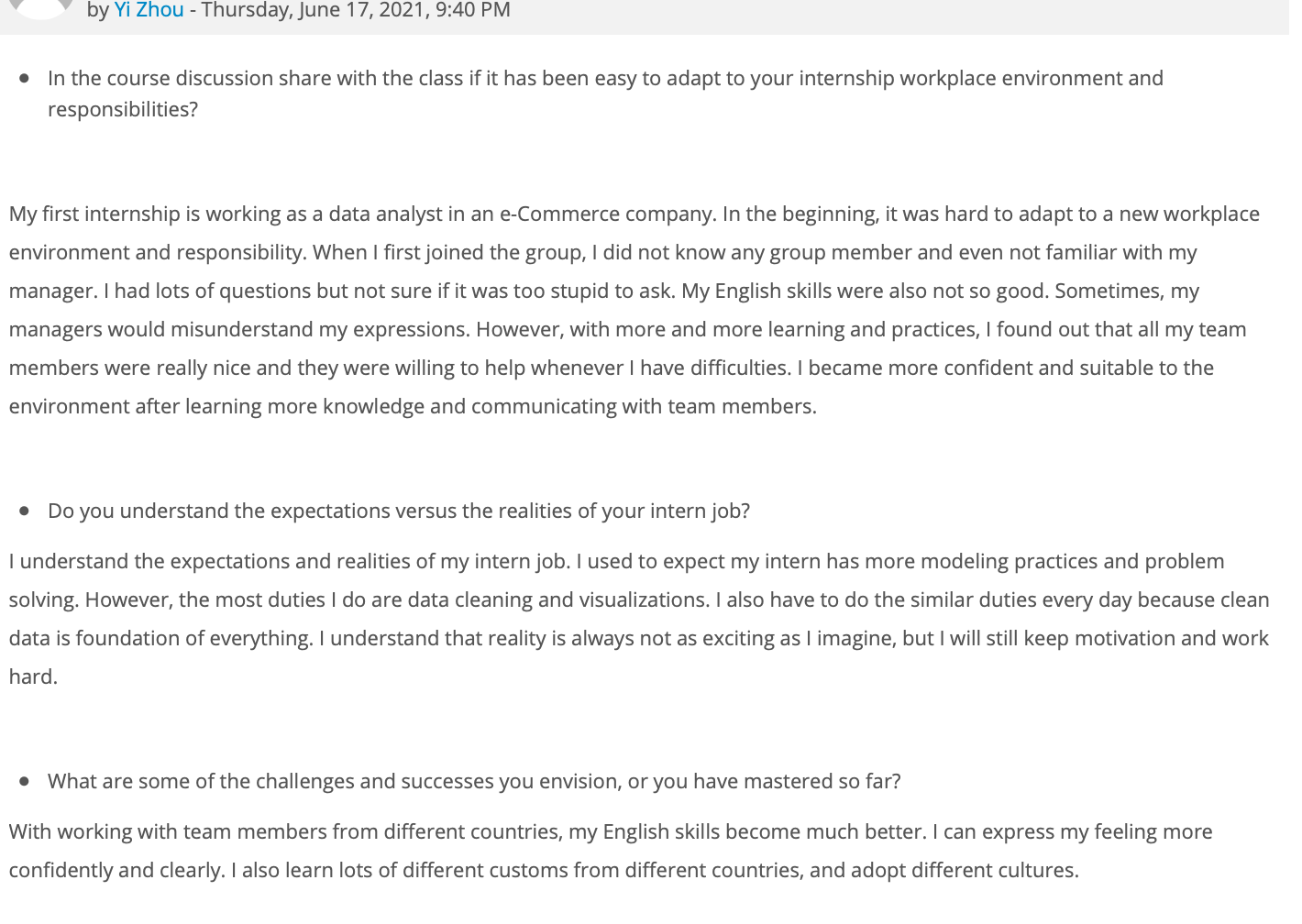The width and height of the screenshot is (1302, 924).
Task: Click the line starting 'With working with team members'
Action: click(611, 832)
